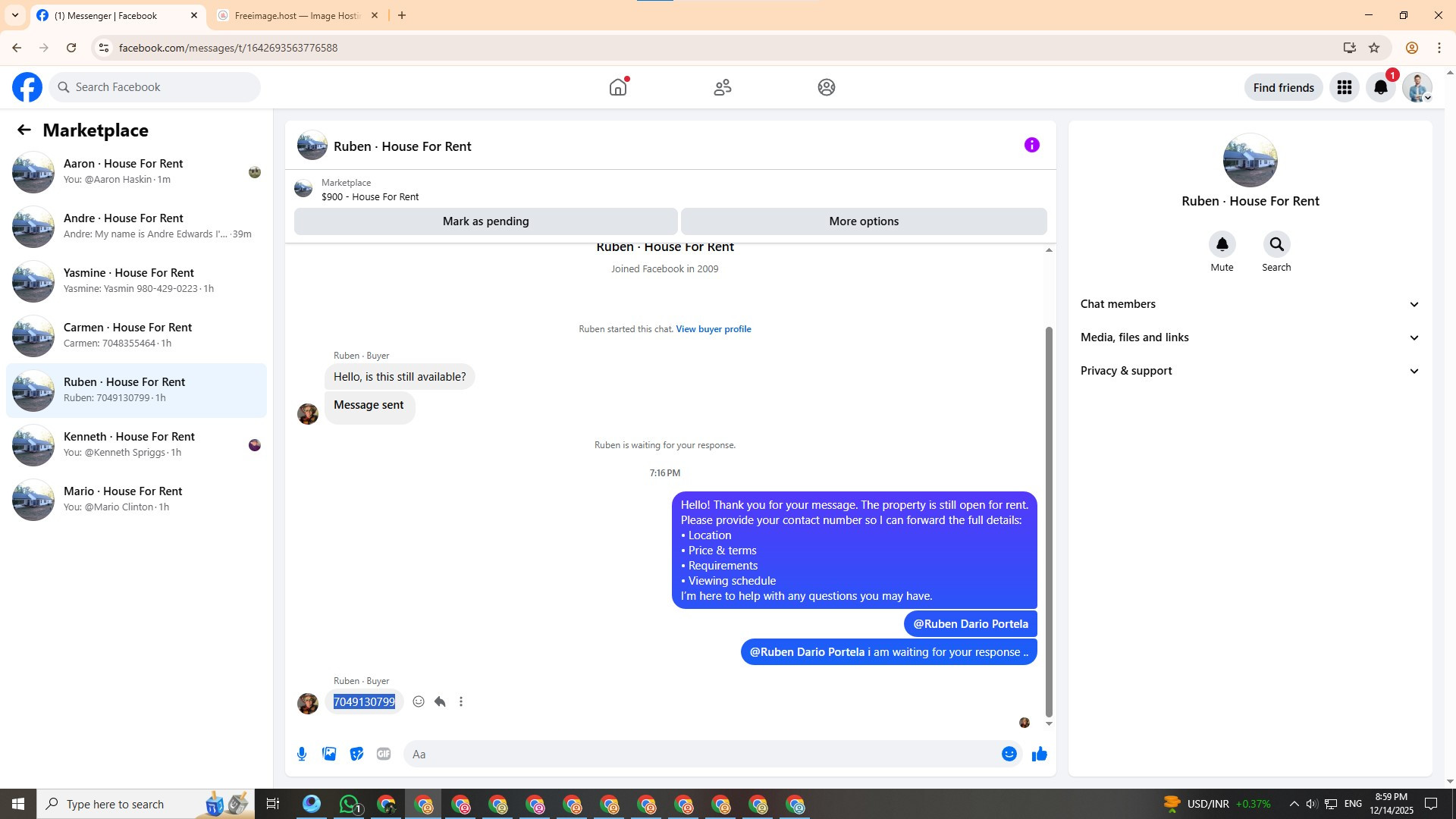Reply to the 7049130799 message
The width and height of the screenshot is (1456, 819).
click(x=440, y=701)
